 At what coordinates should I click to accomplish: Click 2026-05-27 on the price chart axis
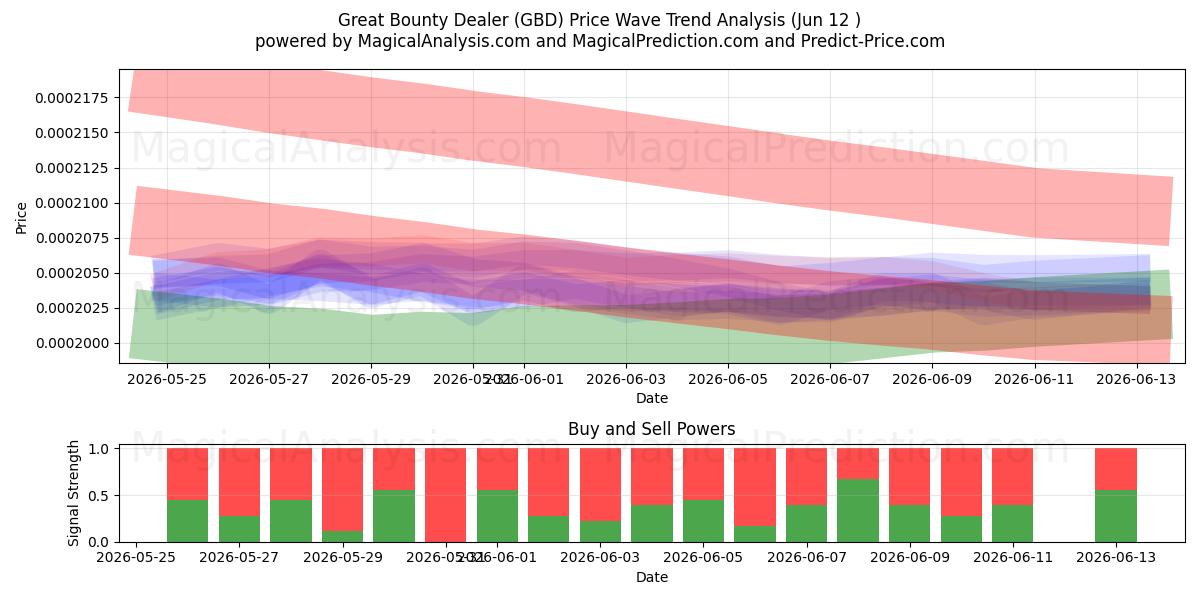(x=269, y=379)
